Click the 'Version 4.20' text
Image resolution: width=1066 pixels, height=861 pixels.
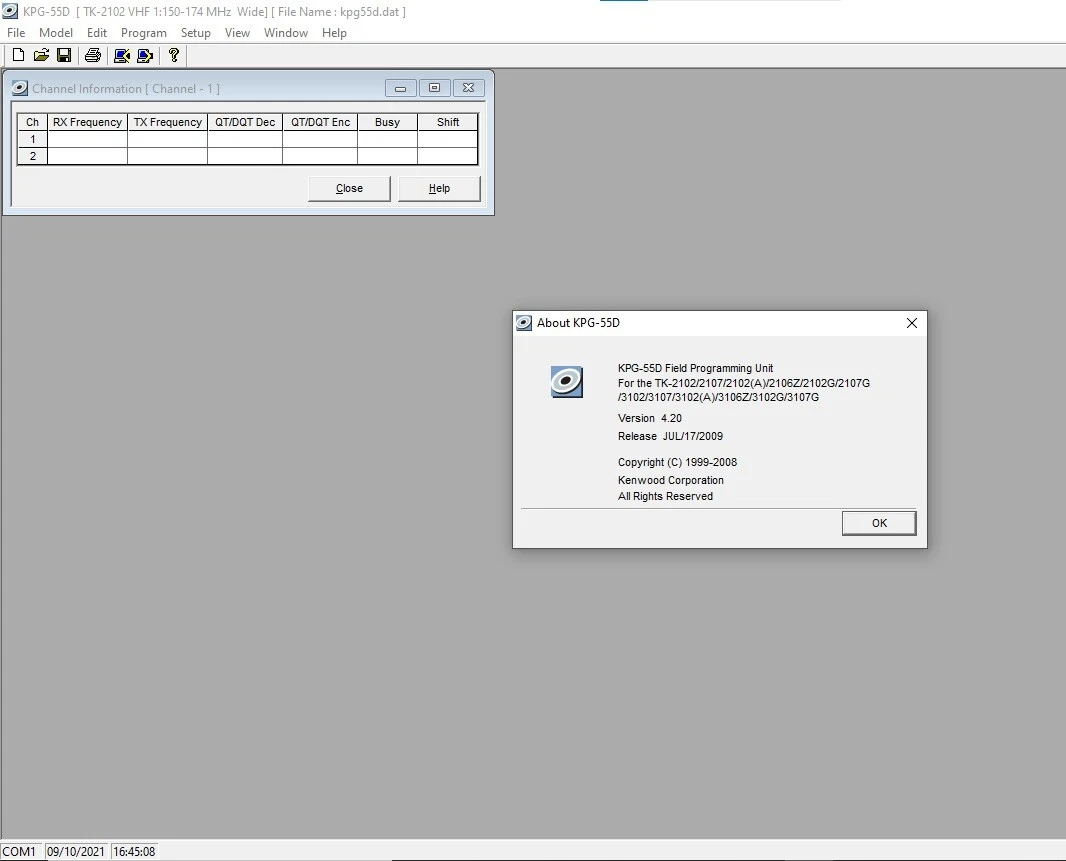coord(650,418)
